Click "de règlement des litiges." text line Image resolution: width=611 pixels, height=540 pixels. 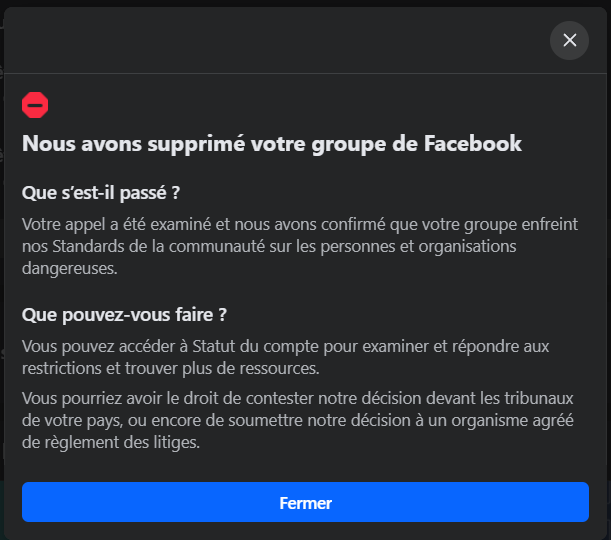point(111,442)
